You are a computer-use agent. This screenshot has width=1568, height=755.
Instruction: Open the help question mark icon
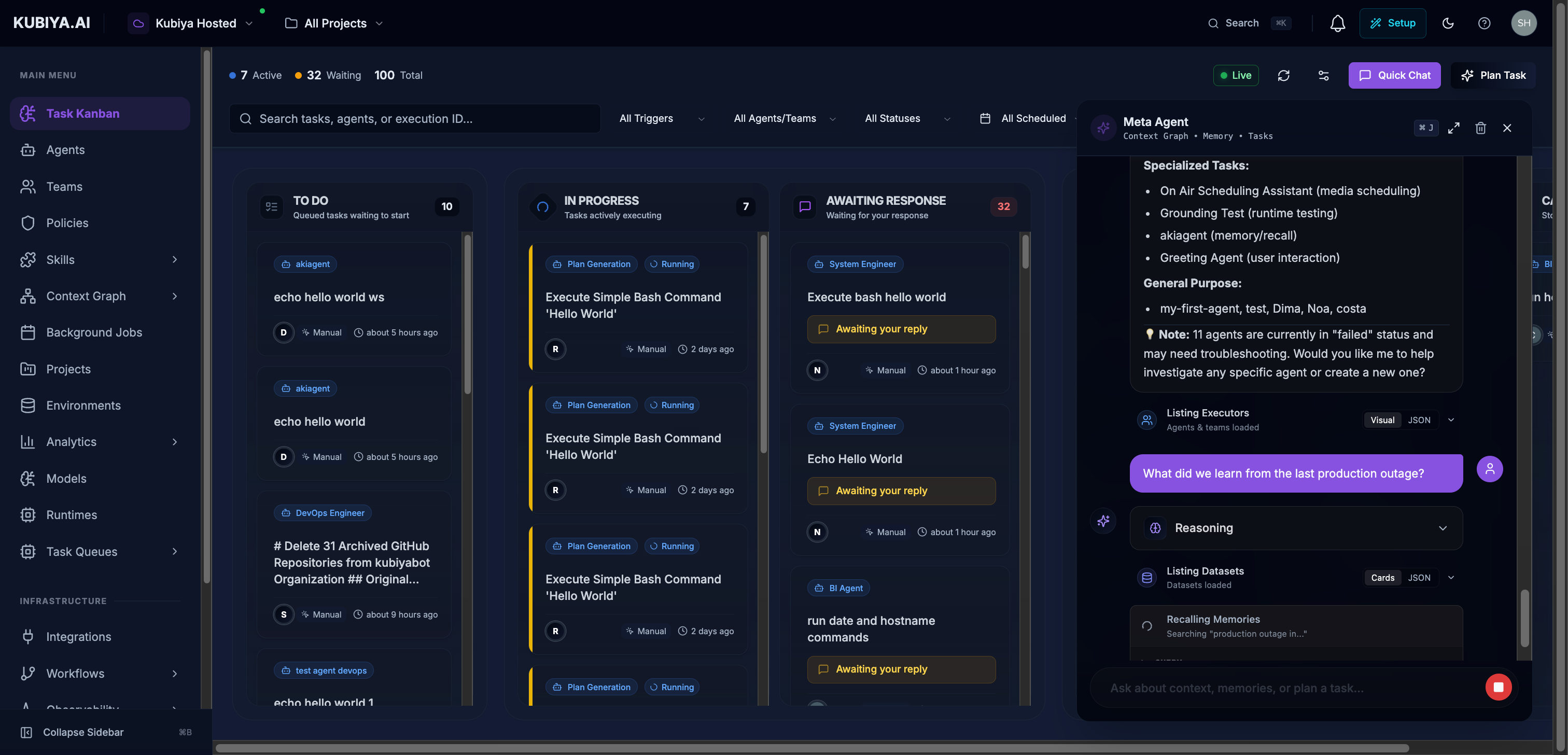pos(1484,23)
